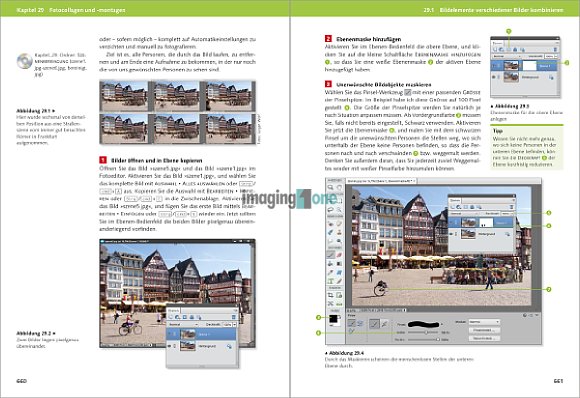580x398 pixels.
Task: Open blend mode Normal dropdown in lower-left panel
Action: (183, 324)
